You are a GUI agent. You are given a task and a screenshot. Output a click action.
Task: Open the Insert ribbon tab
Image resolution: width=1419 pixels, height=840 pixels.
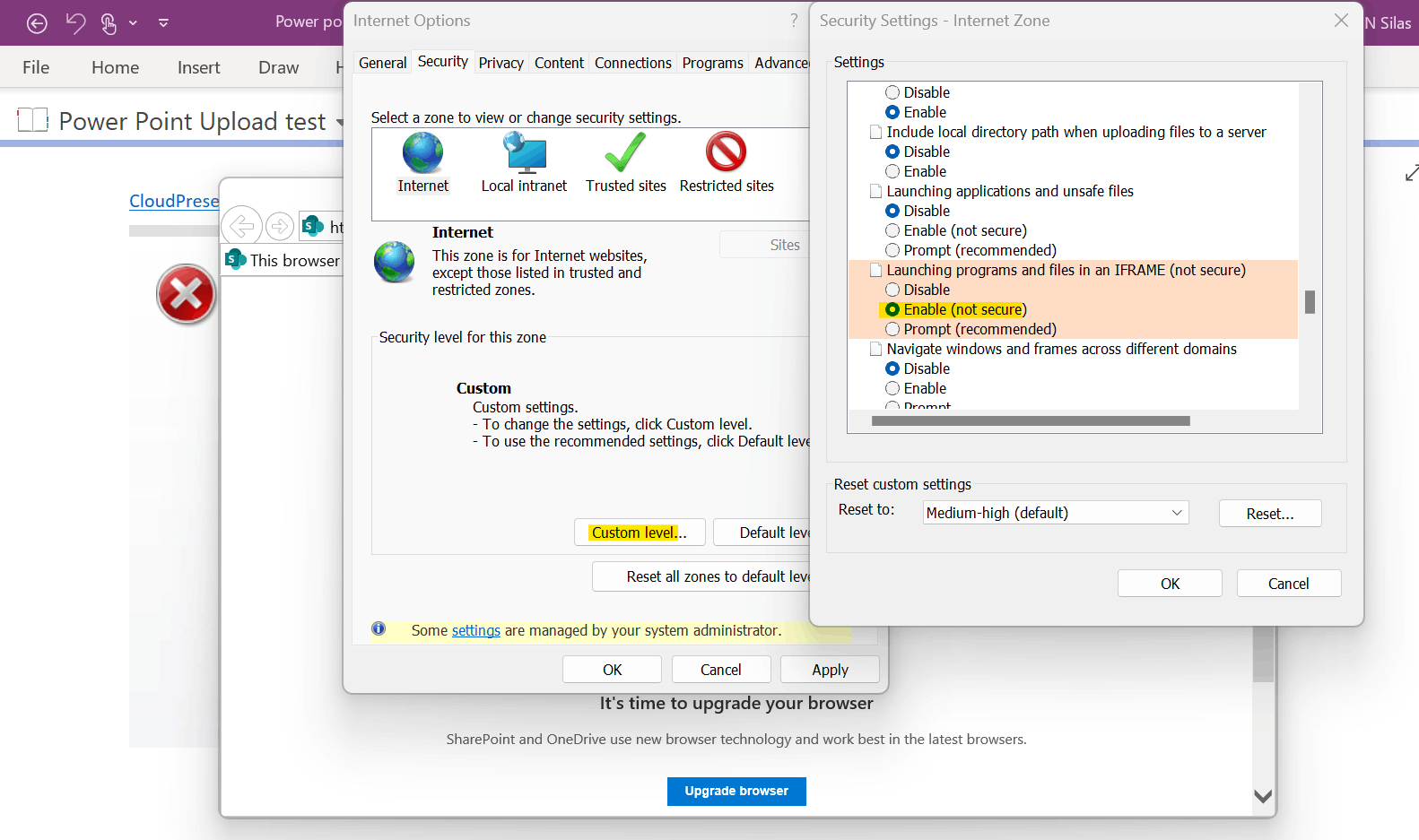pos(198,67)
